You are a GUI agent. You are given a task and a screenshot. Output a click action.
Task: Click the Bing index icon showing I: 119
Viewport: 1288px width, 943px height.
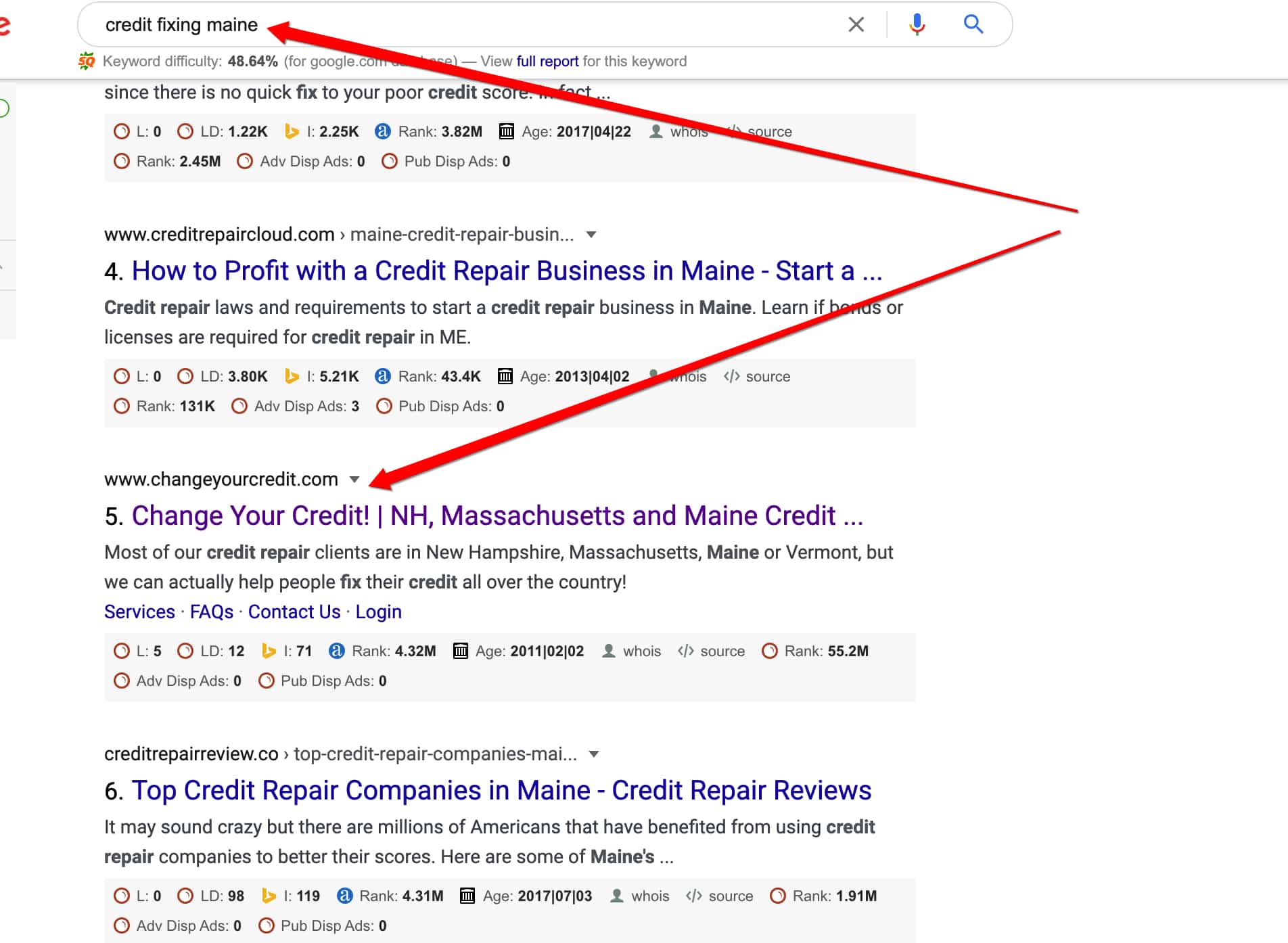(269, 896)
